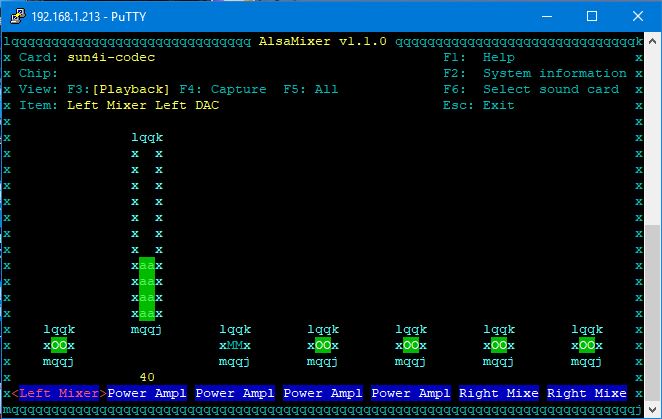Image resolution: width=662 pixels, height=419 pixels.
Task: Select the first Power Ampl channel label
Action: [147, 393]
